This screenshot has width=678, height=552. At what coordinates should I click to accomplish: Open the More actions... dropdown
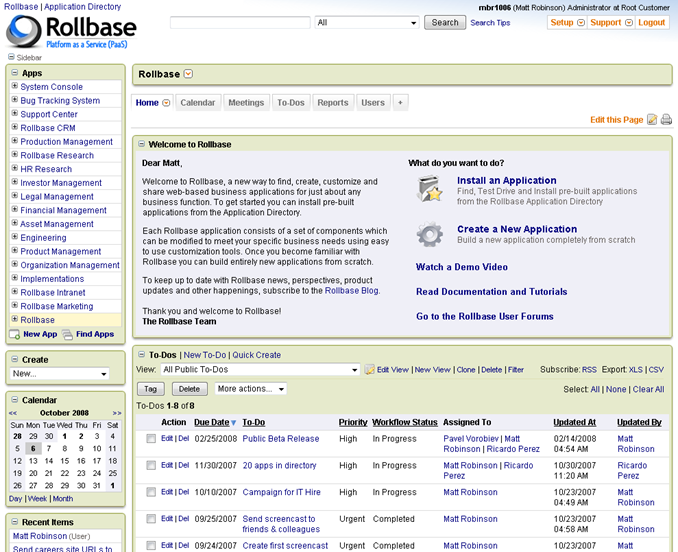coord(250,389)
